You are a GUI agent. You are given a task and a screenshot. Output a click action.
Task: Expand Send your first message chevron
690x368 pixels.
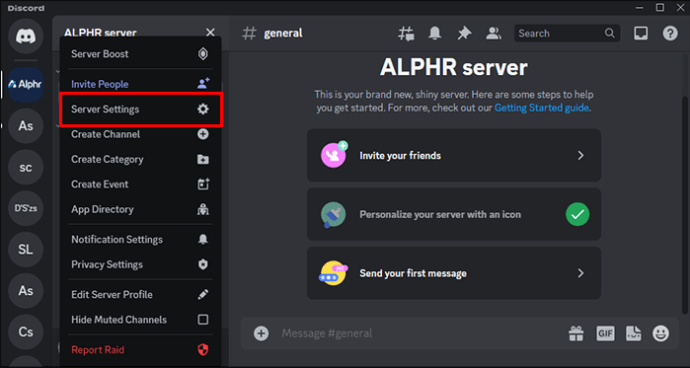(x=581, y=273)
